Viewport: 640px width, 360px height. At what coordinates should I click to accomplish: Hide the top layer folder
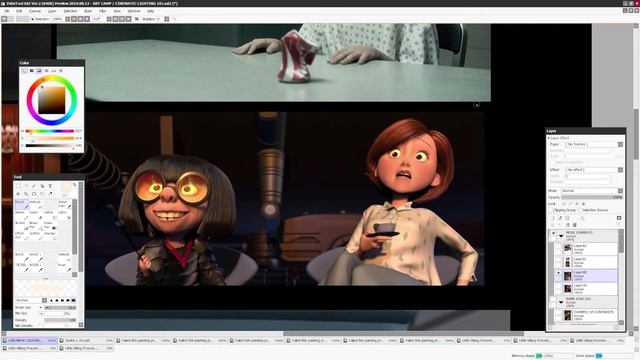tap(553, 234)
